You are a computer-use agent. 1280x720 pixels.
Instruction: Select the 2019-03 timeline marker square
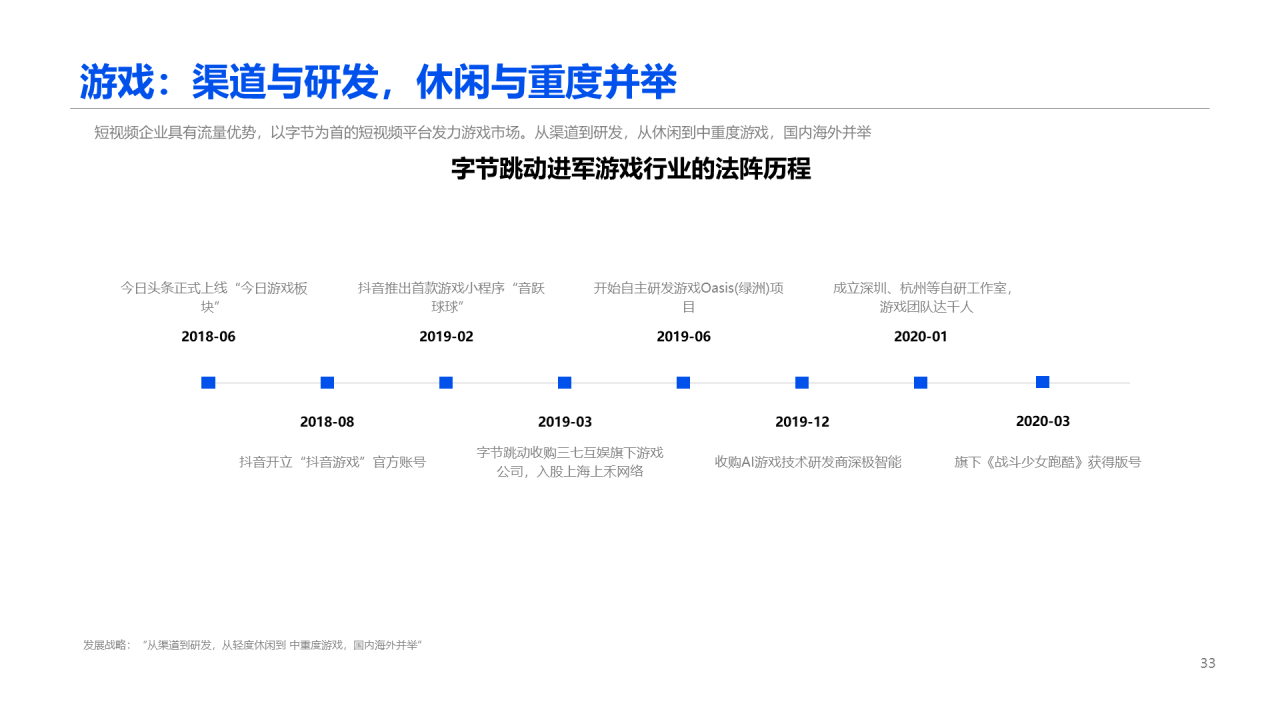(x=564, y=382)
